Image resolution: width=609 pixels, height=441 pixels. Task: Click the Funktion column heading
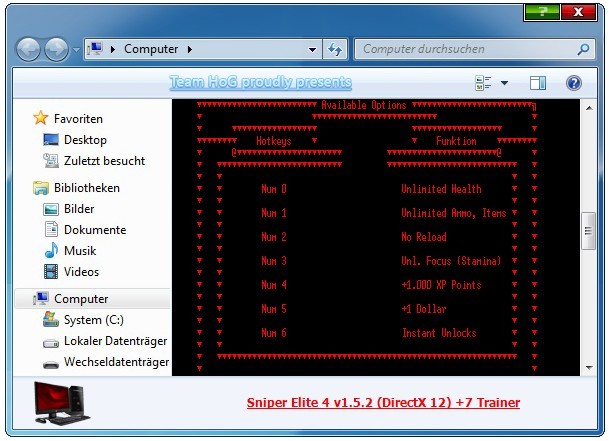[456, 141]
